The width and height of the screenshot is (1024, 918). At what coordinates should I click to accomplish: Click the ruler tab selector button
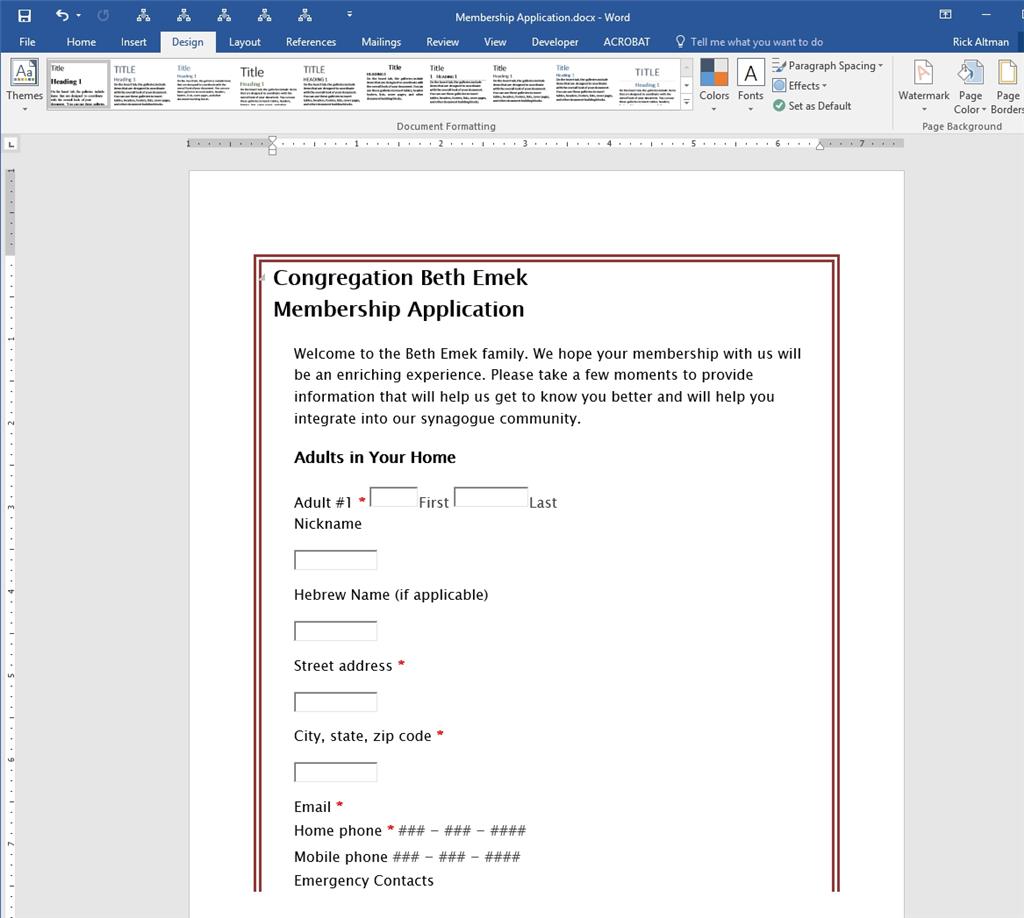[10, 144]
